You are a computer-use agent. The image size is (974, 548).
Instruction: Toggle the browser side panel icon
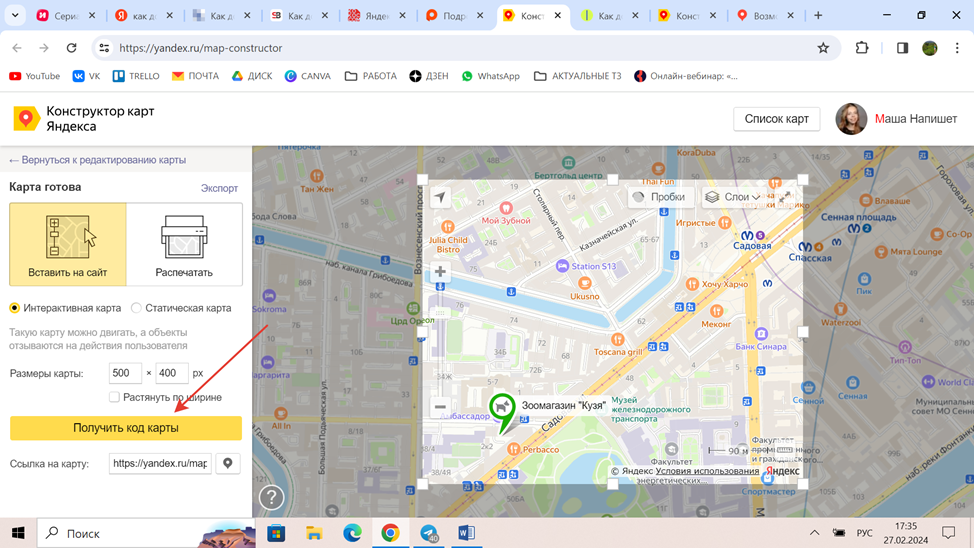point(903,48)
